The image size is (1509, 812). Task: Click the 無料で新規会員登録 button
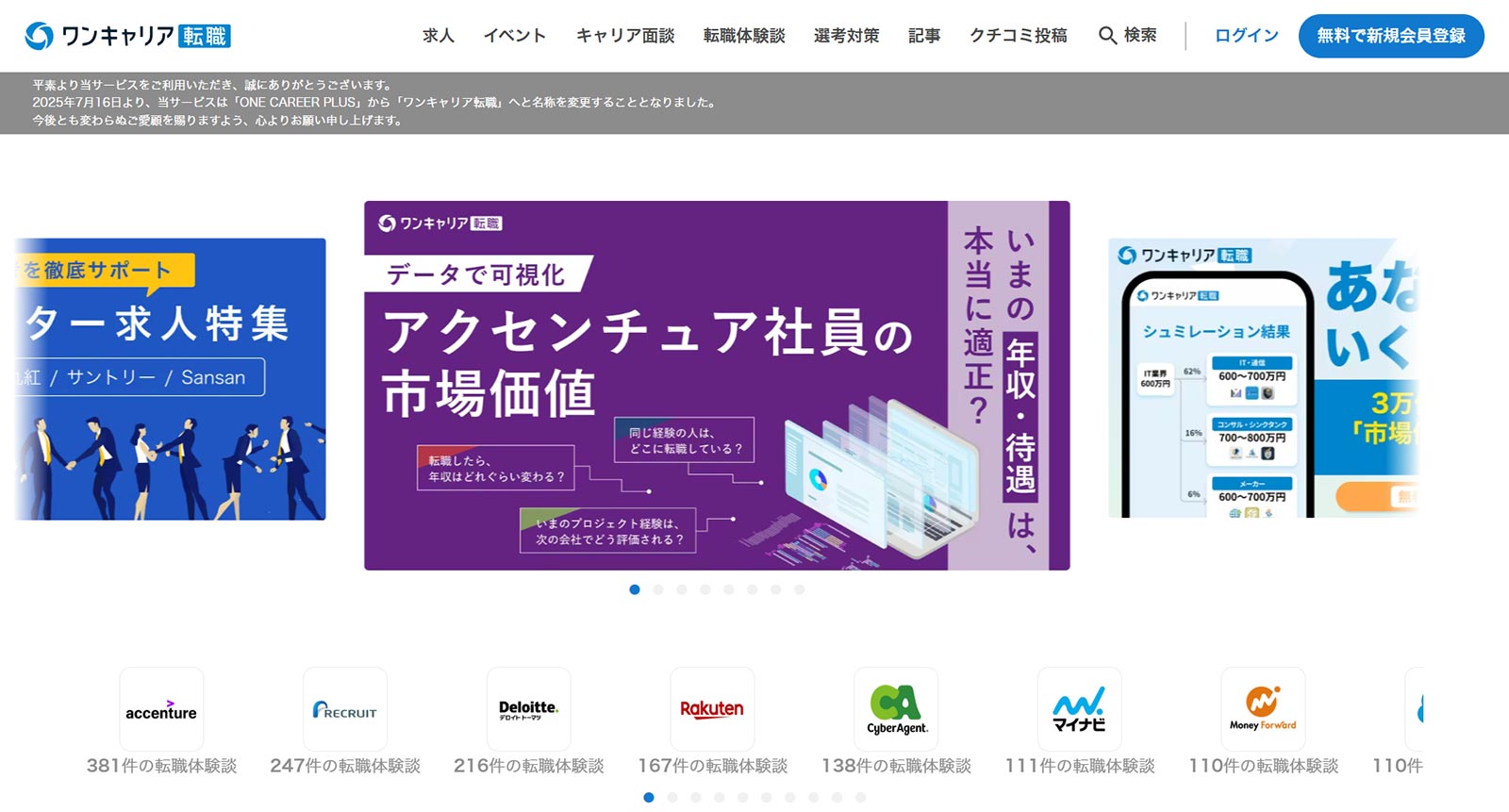(1391, 36)
